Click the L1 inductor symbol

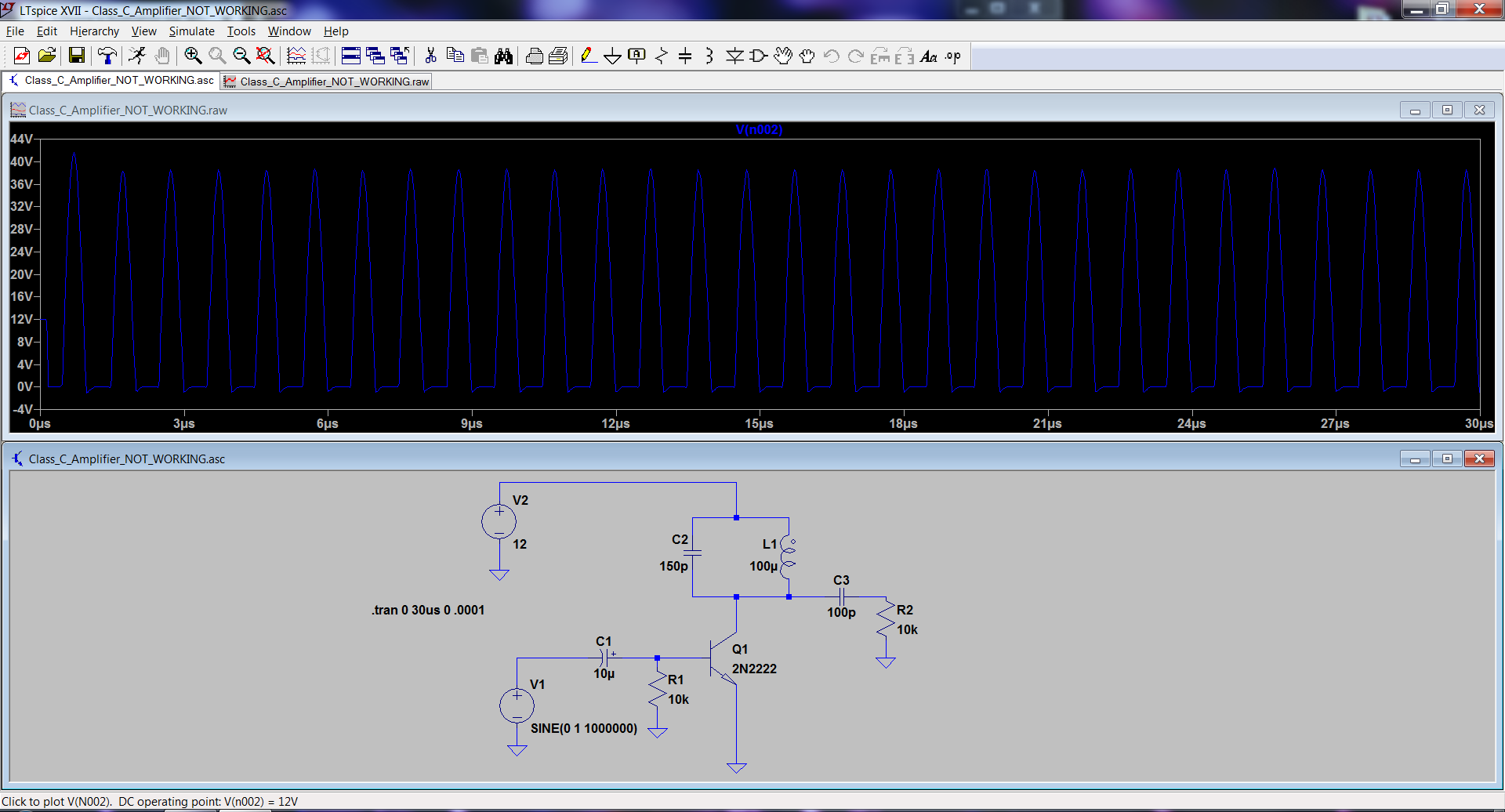pyautogui.click(x=789, y=557)
